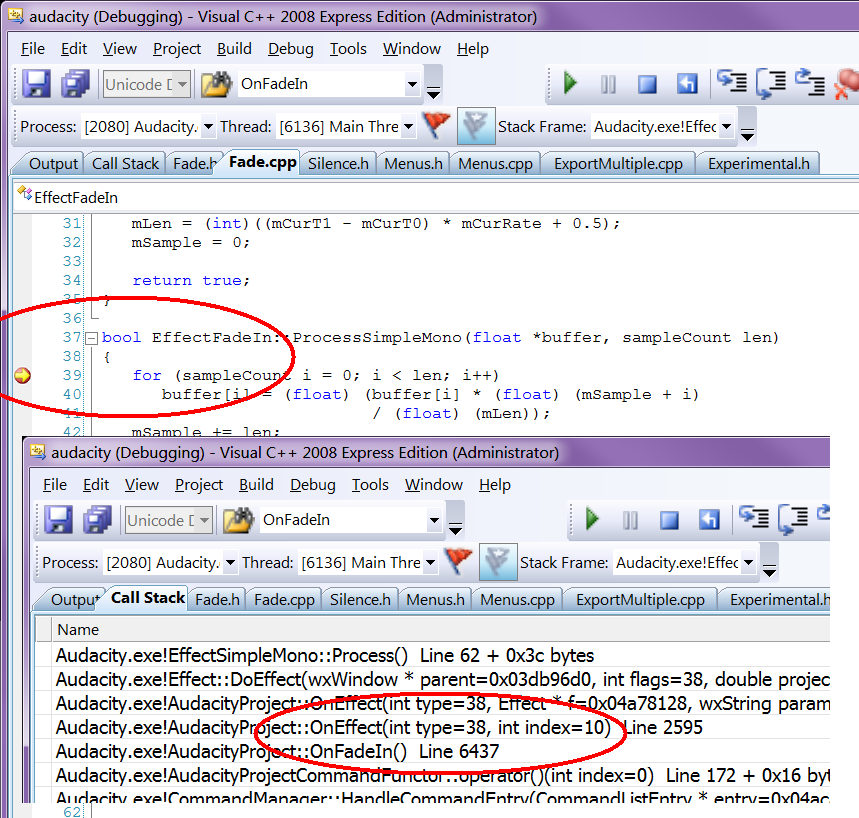Click Find in Files icon in top window

point(216,84)
